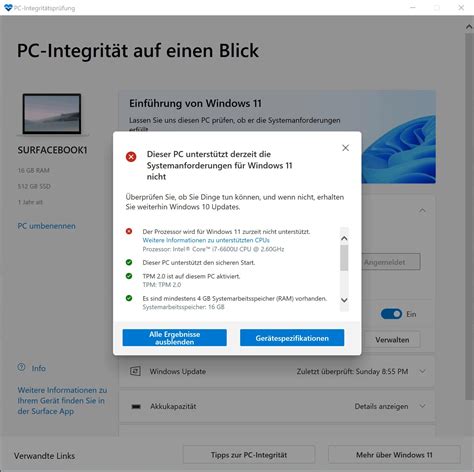Toggle the Ein switch off
Viewport: 474px width, 472px height.
[x=391, y=314]
